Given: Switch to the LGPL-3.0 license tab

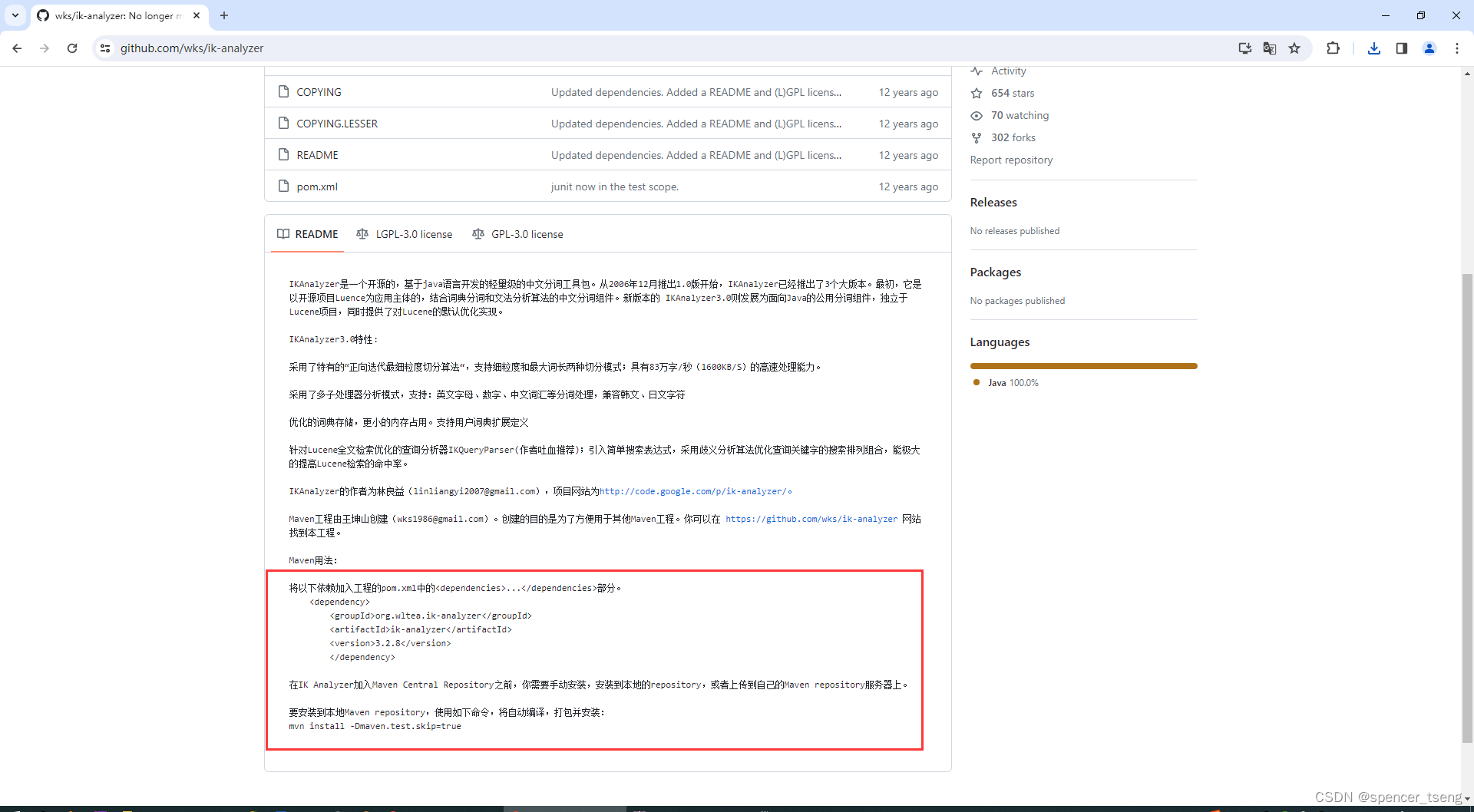Looking at the screenshot, I should coord(405,234).
